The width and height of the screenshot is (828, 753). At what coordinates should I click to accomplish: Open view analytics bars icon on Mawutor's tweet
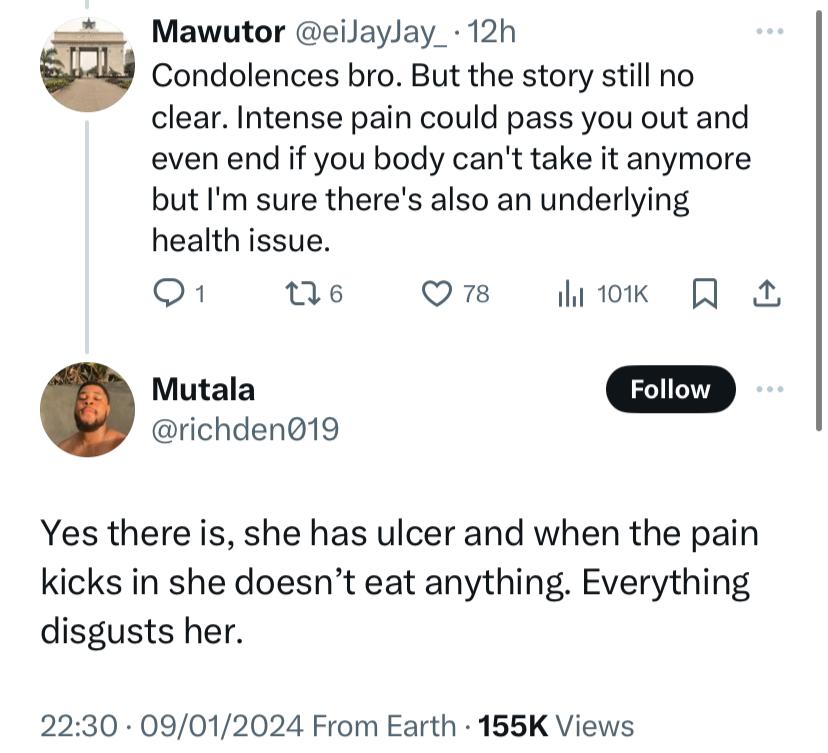point(570,293)
